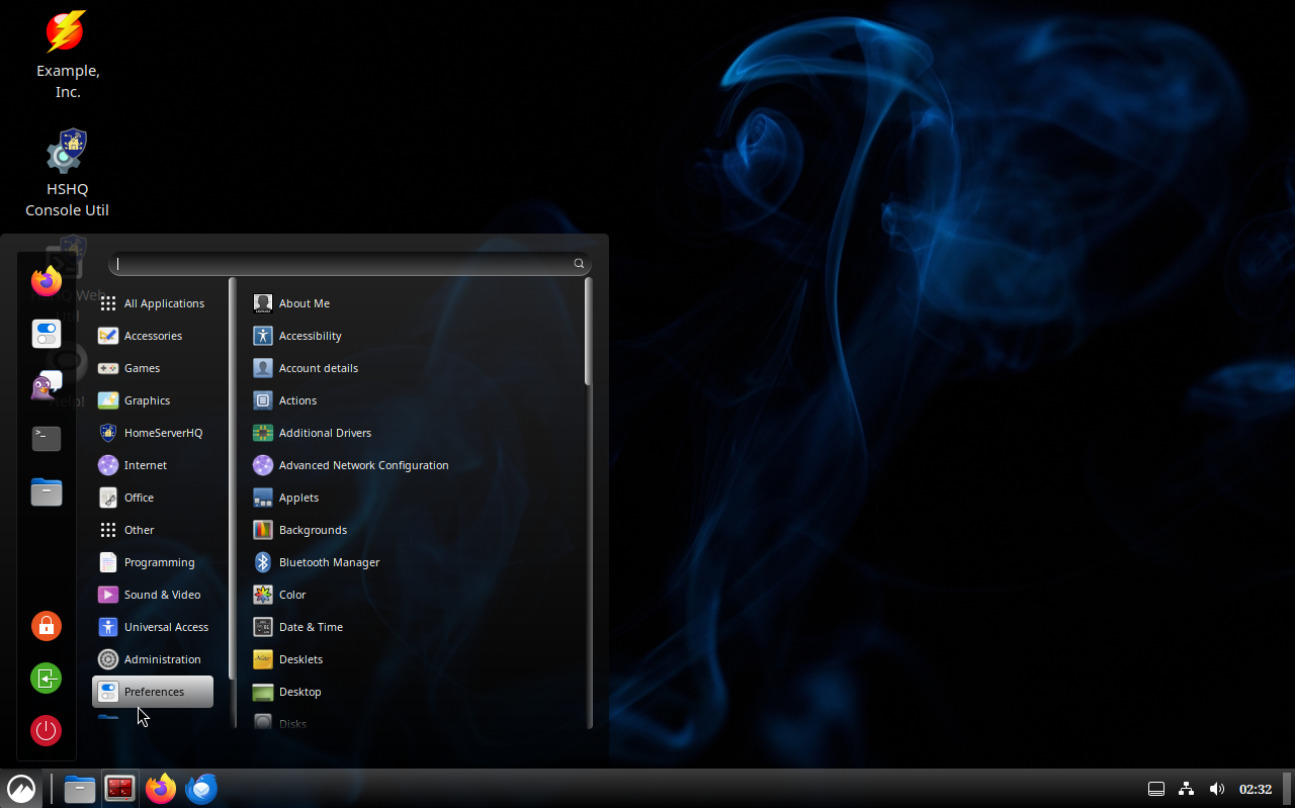Screen dimensions: 1295x808
Task: Choose the HomeServerHQ category
Action: (x=162, y=433)
